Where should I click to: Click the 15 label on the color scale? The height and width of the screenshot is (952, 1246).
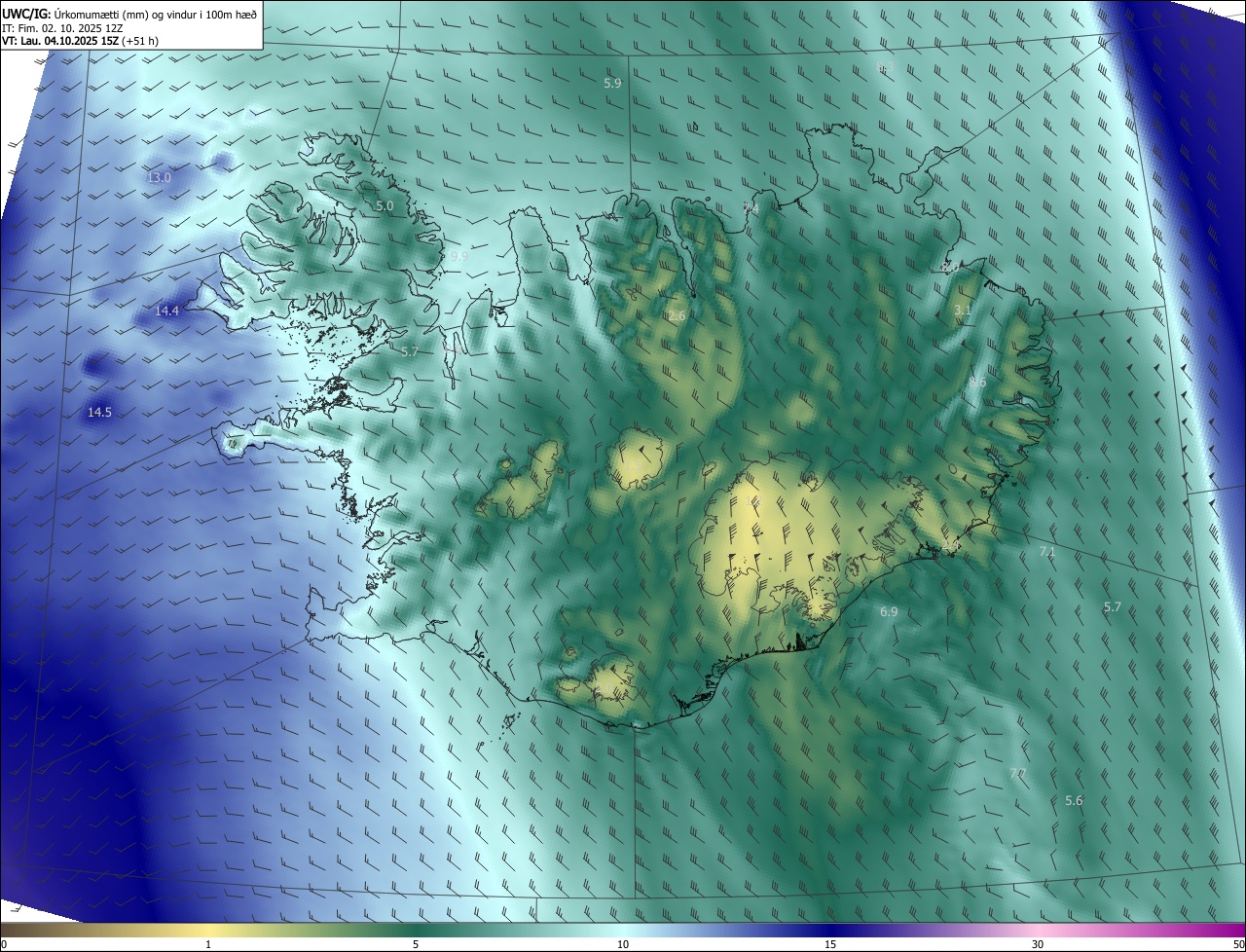tap(830, 945)
